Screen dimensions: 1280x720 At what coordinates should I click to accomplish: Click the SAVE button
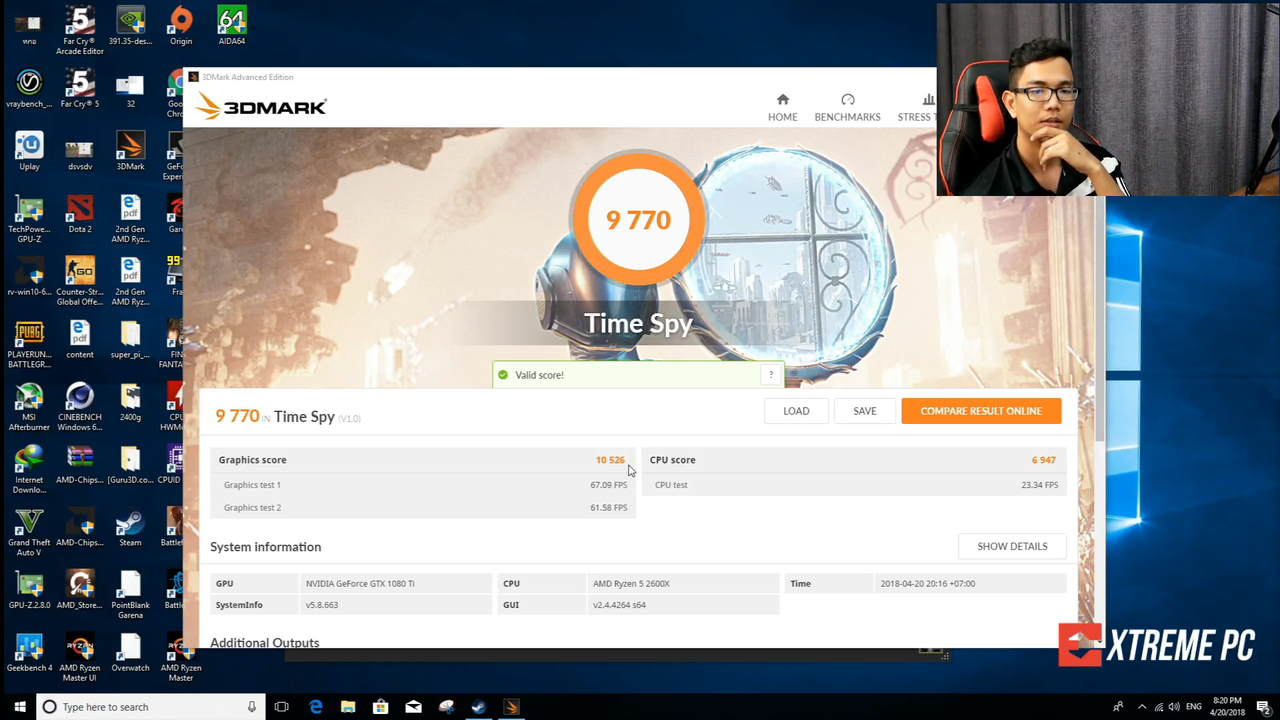tap(864, 411)
